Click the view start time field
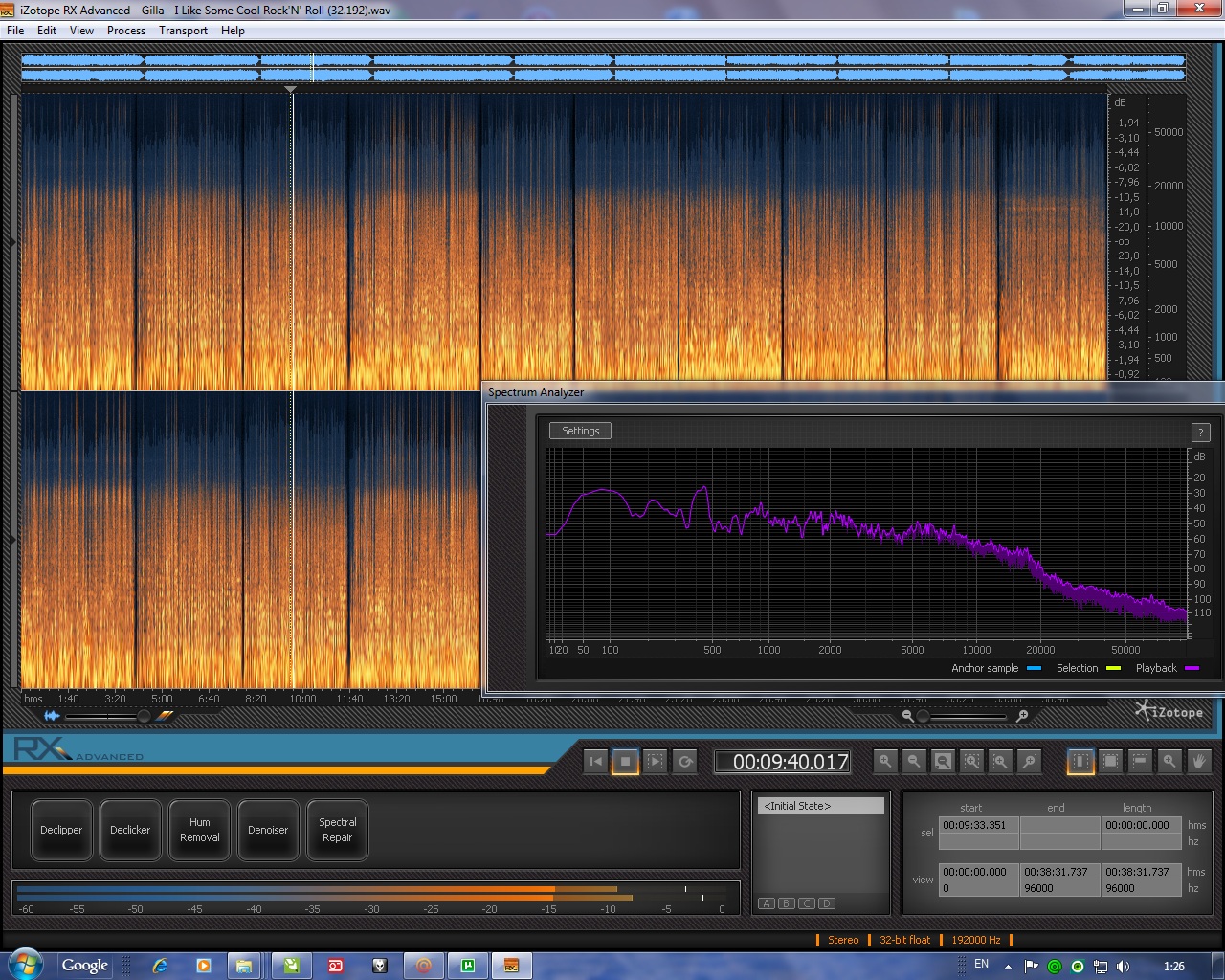 point(979,872)
